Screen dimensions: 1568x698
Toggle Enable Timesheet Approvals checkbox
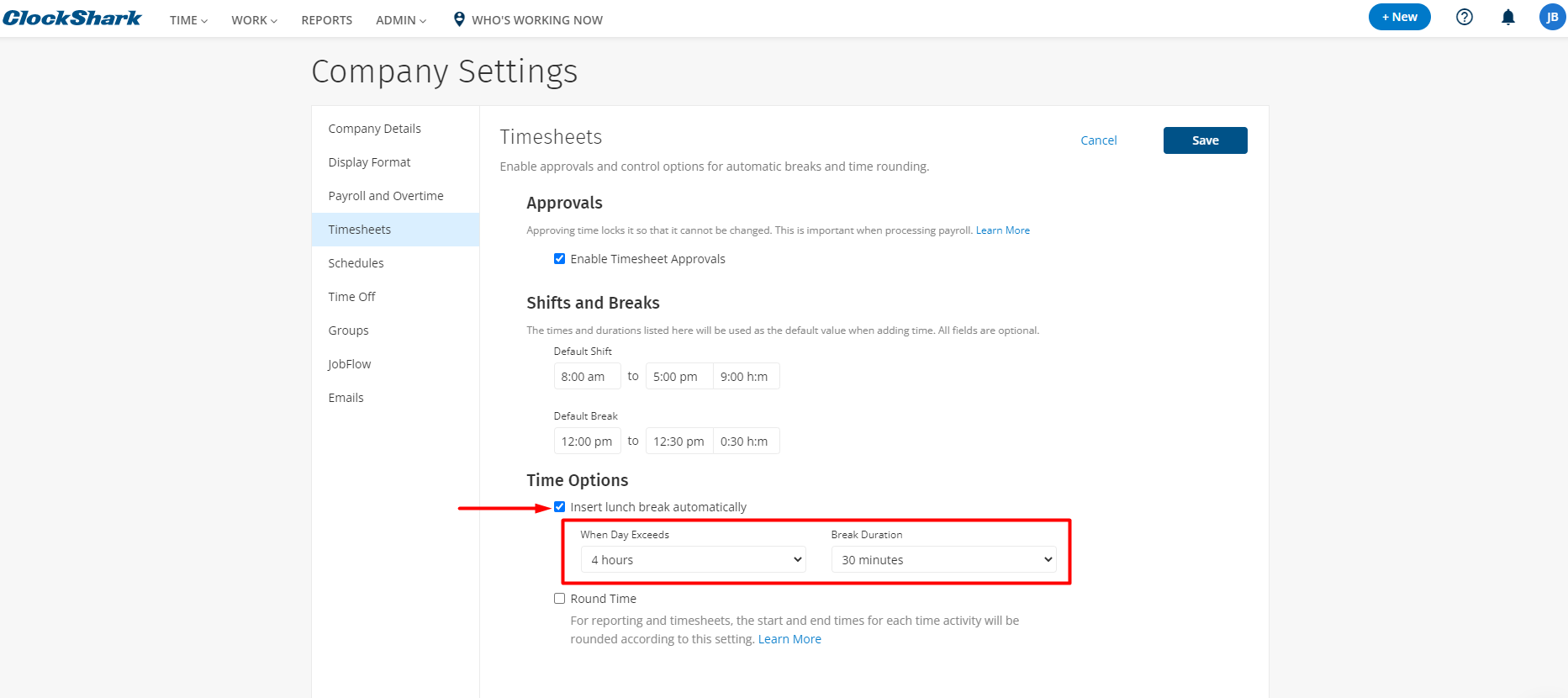point(559,259)
